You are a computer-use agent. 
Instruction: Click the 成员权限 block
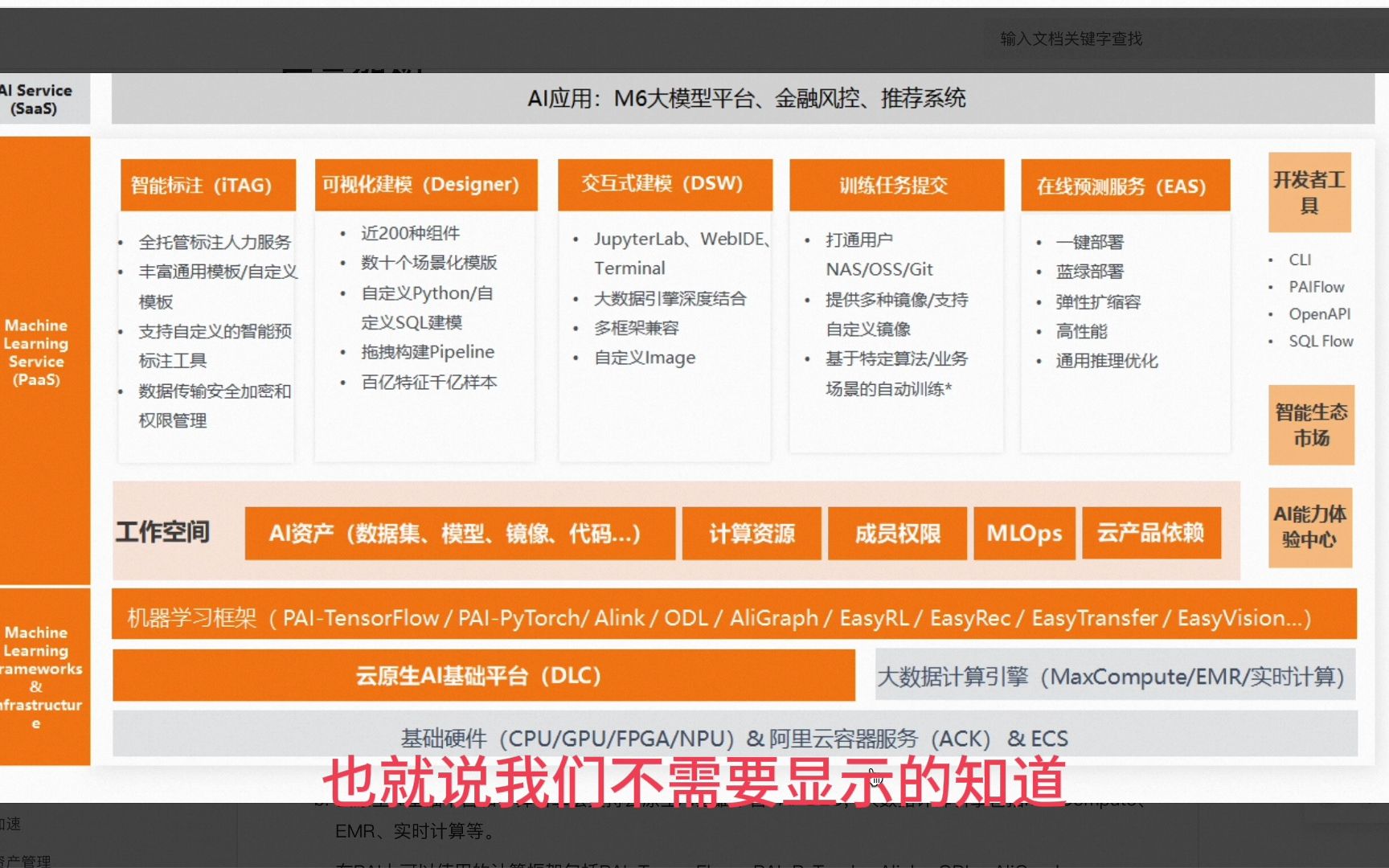coord(897,533)
